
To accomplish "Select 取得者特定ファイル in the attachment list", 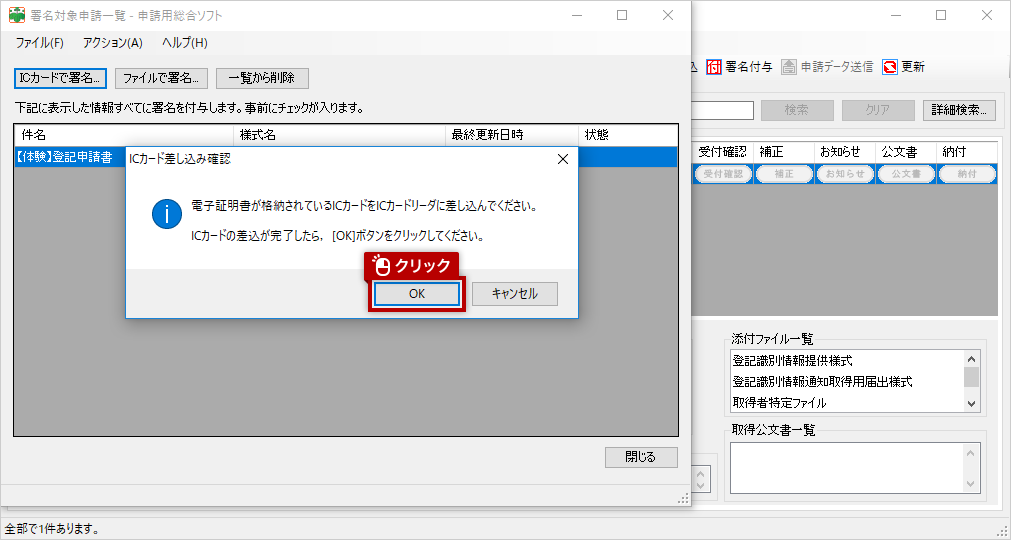I will [x=847, y=403].
